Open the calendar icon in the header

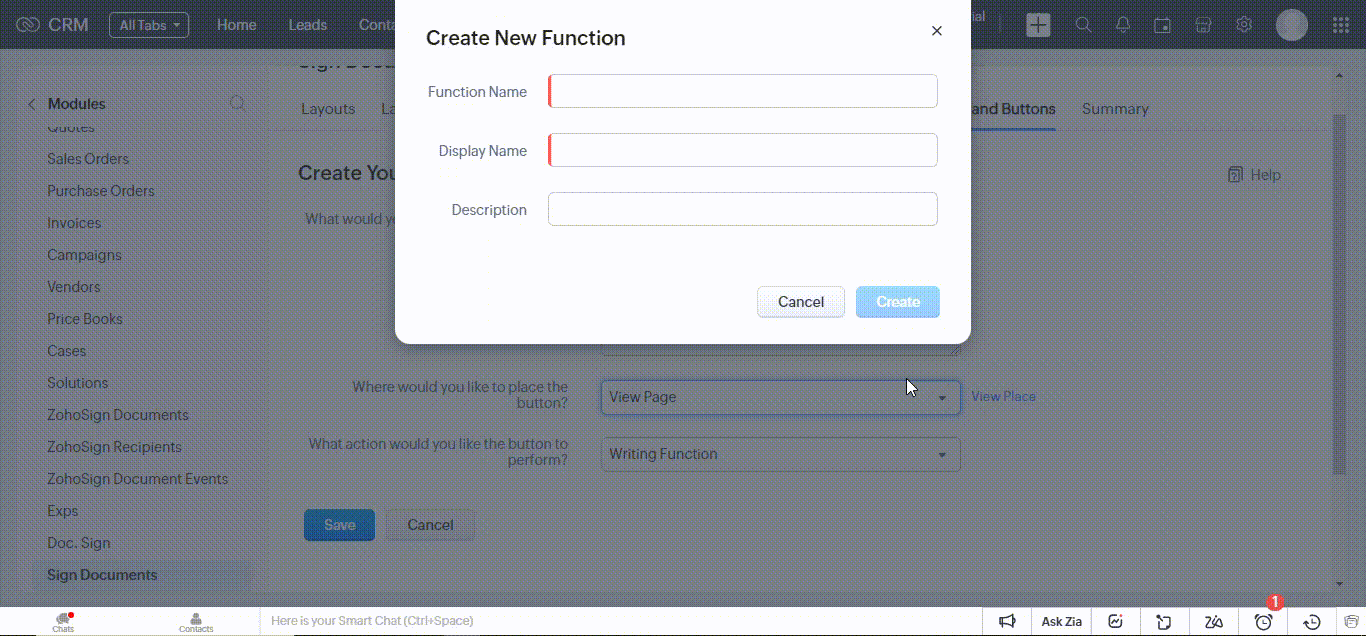(x=1163, y=24)
